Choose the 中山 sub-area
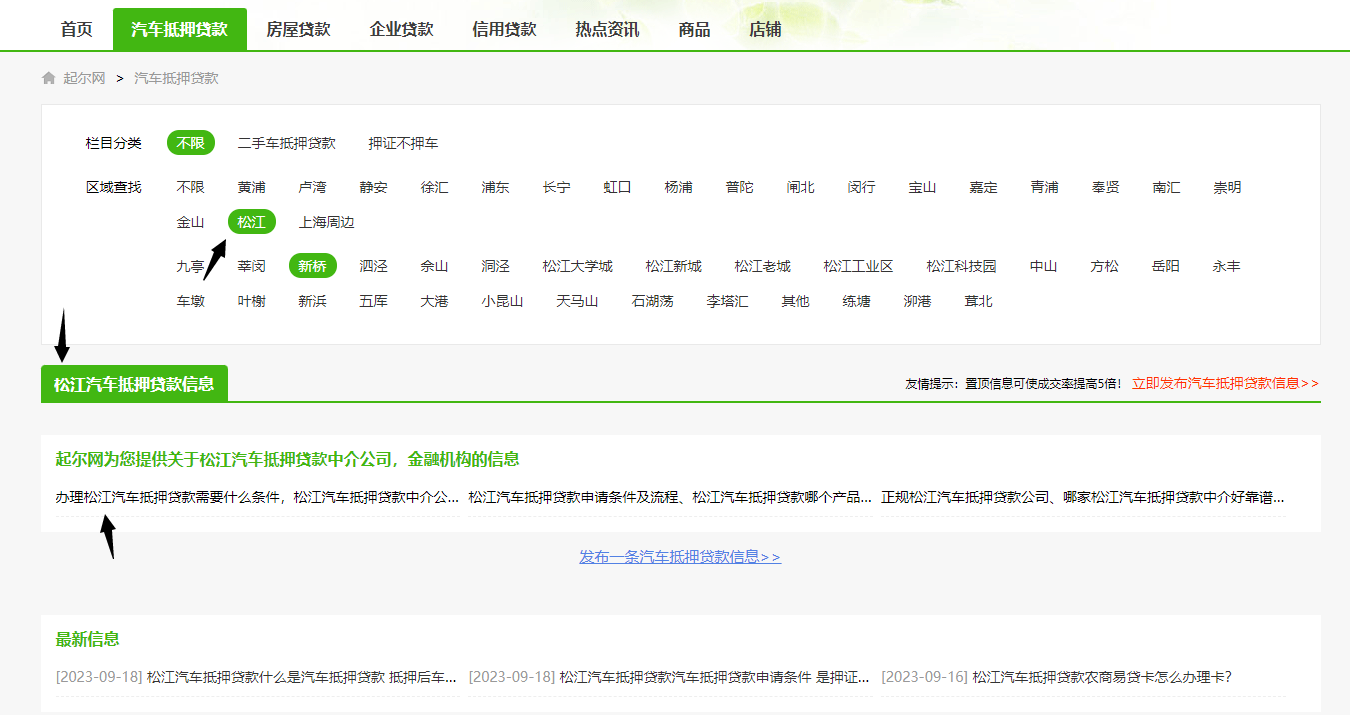 coord(1044,266)
